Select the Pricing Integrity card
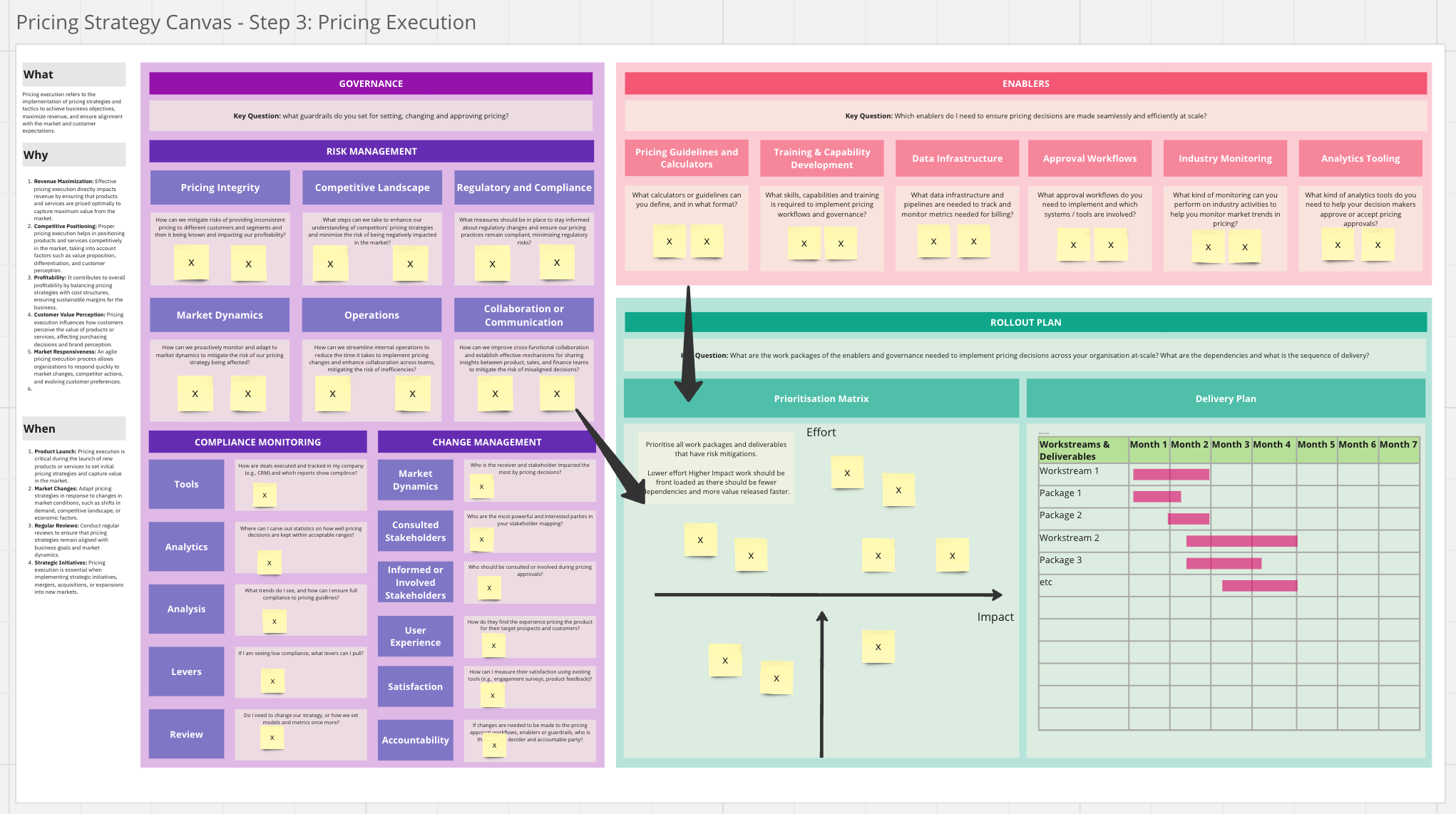 point(220,187)
